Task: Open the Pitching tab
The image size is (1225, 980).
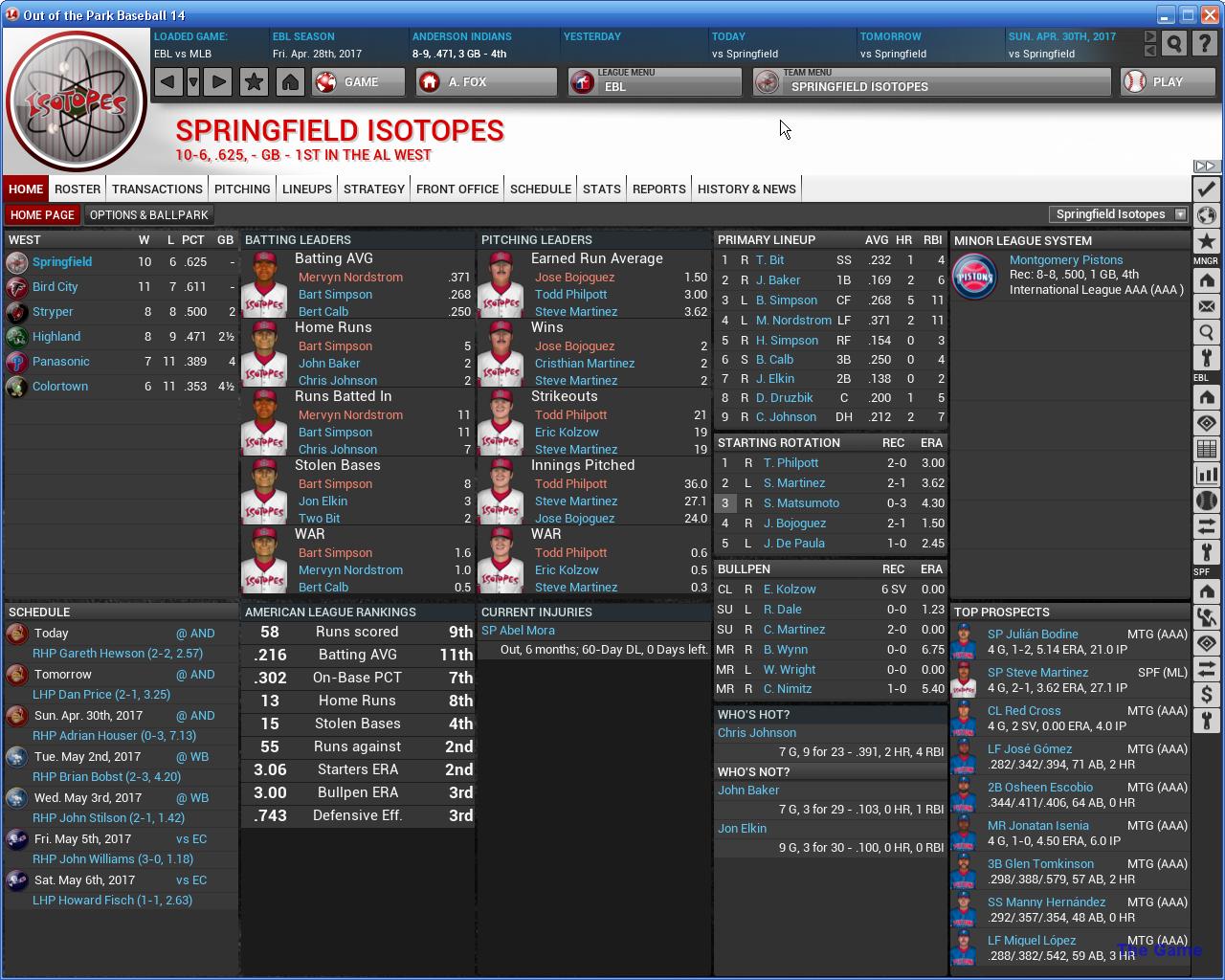Action: 242,189
